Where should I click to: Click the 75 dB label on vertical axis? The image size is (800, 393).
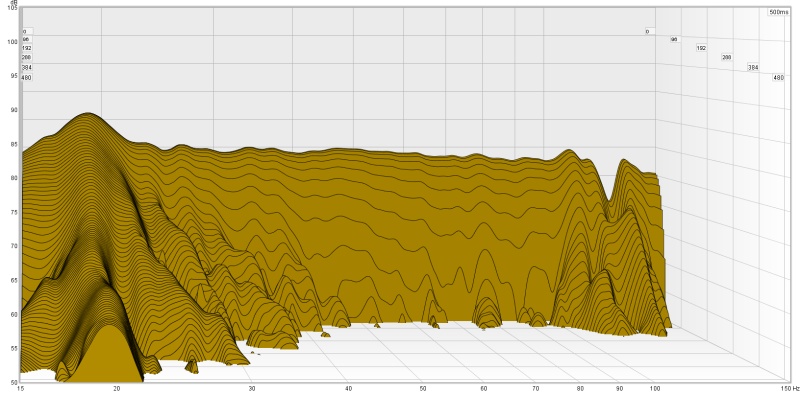tap(15, 212)
